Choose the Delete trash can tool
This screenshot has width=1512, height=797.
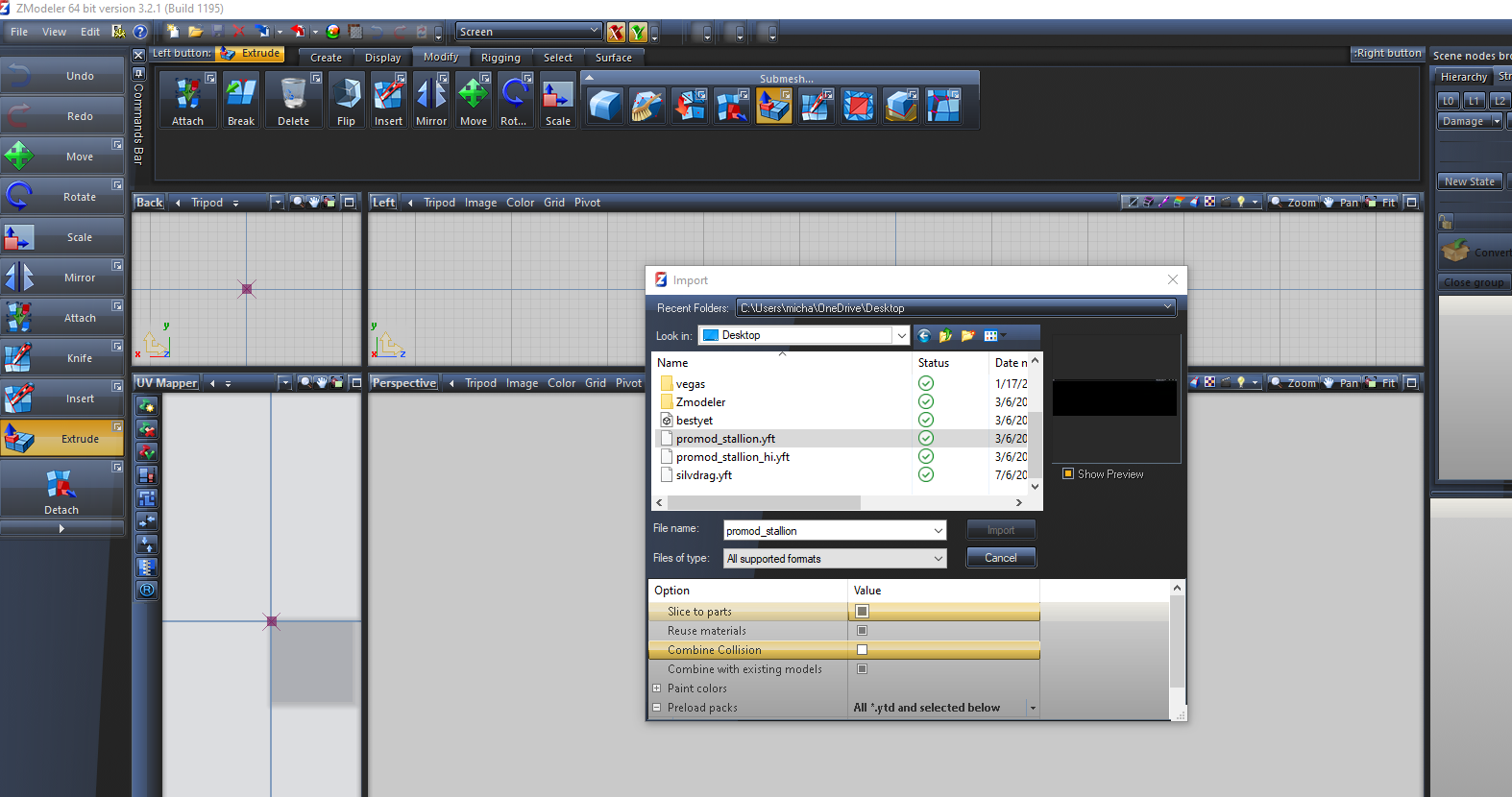click(294, 100)
